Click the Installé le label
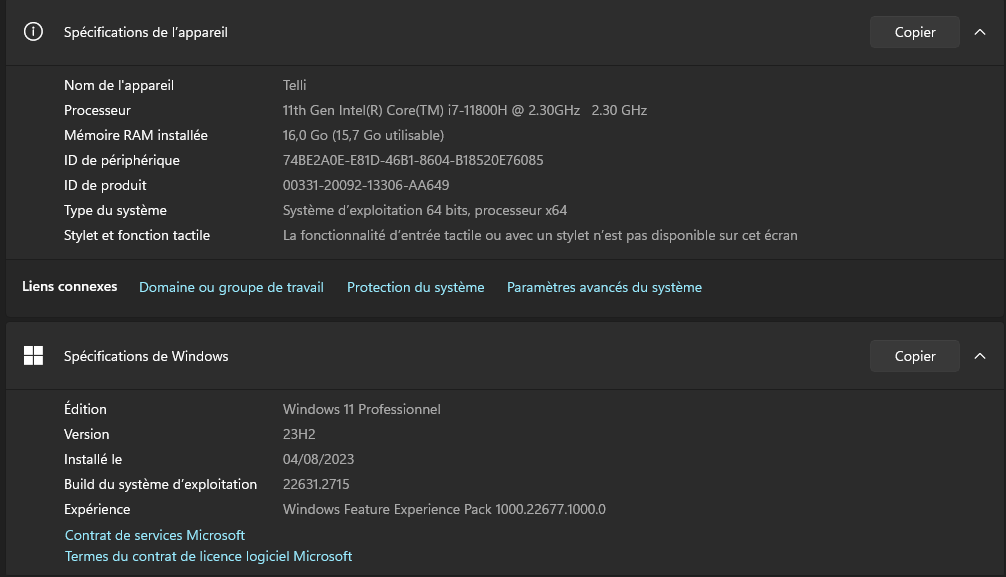 93,460
